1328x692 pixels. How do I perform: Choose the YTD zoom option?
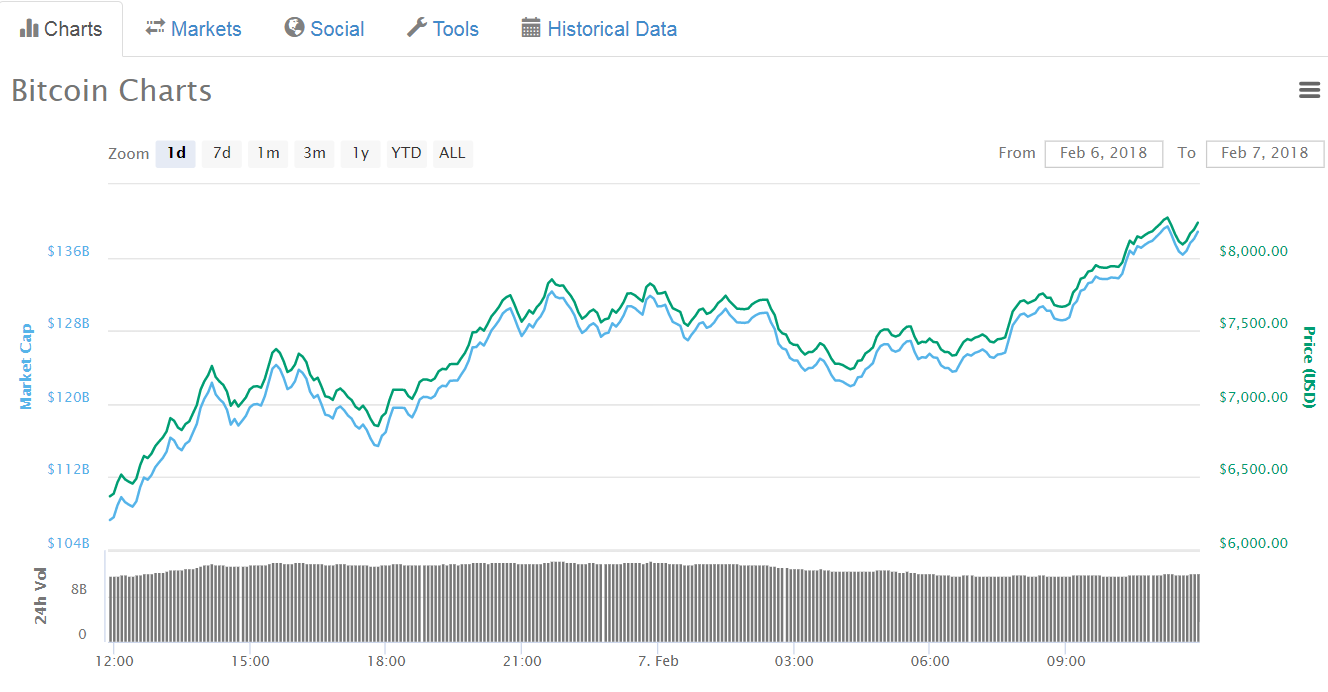click(x=406, y=153)
